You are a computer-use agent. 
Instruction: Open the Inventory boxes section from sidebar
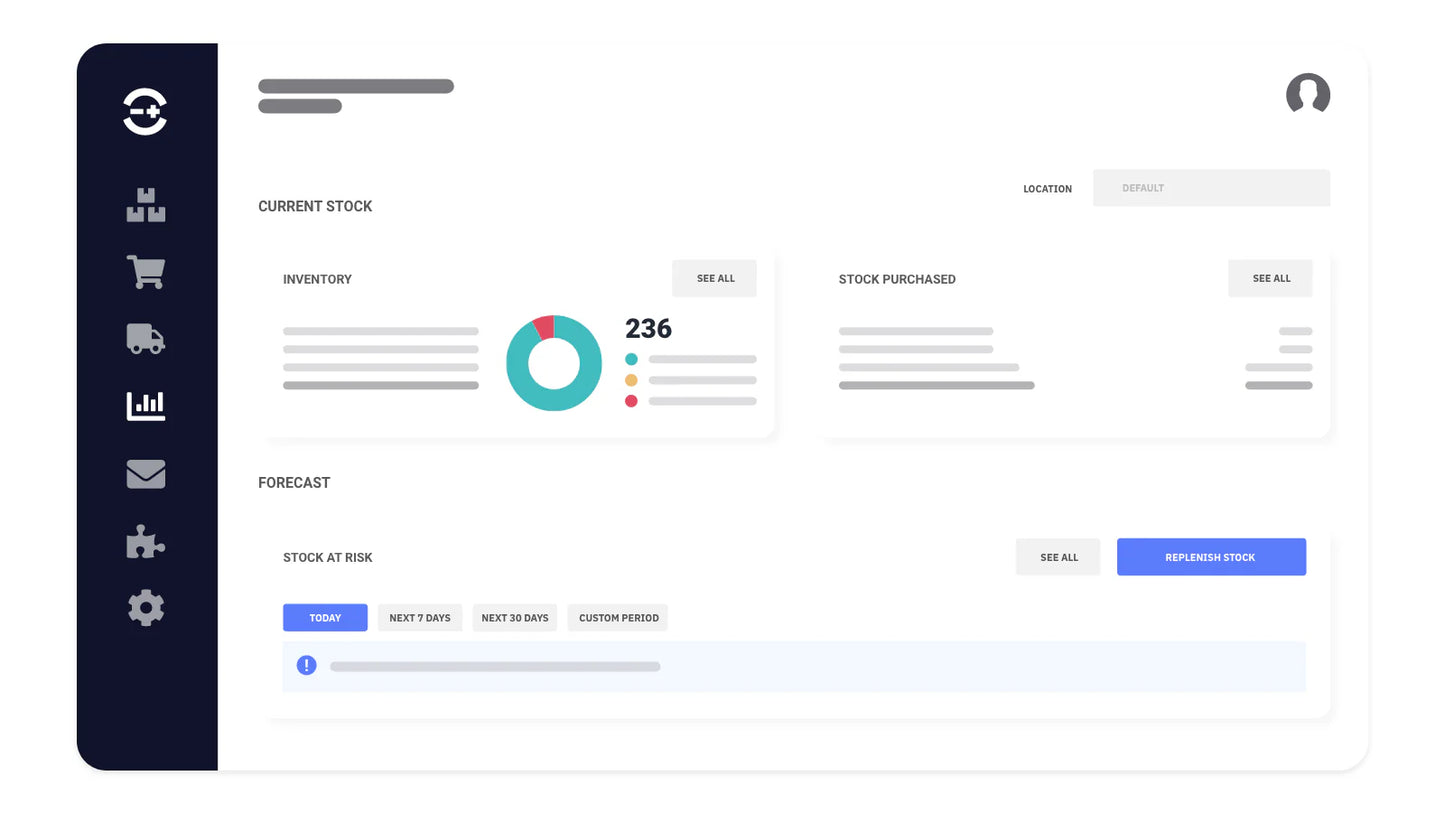pos(145,204)
